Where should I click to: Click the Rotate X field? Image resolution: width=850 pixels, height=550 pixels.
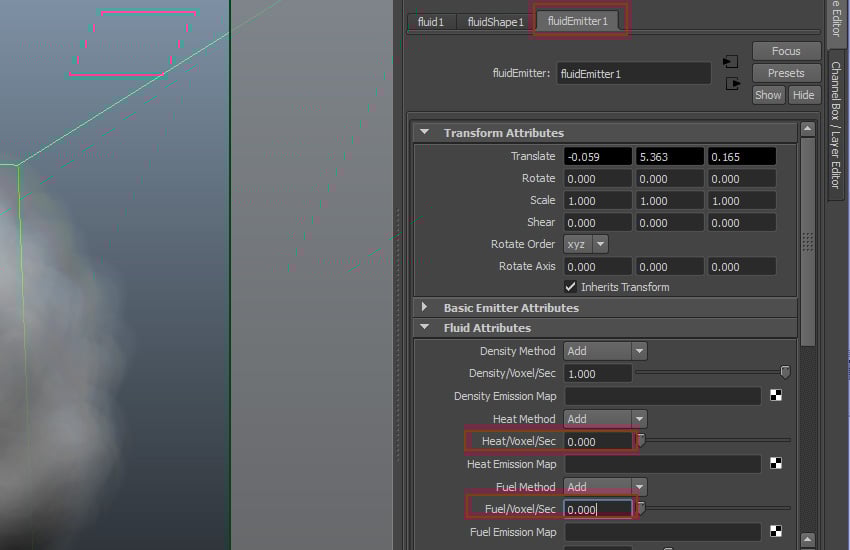pos(598,179)
